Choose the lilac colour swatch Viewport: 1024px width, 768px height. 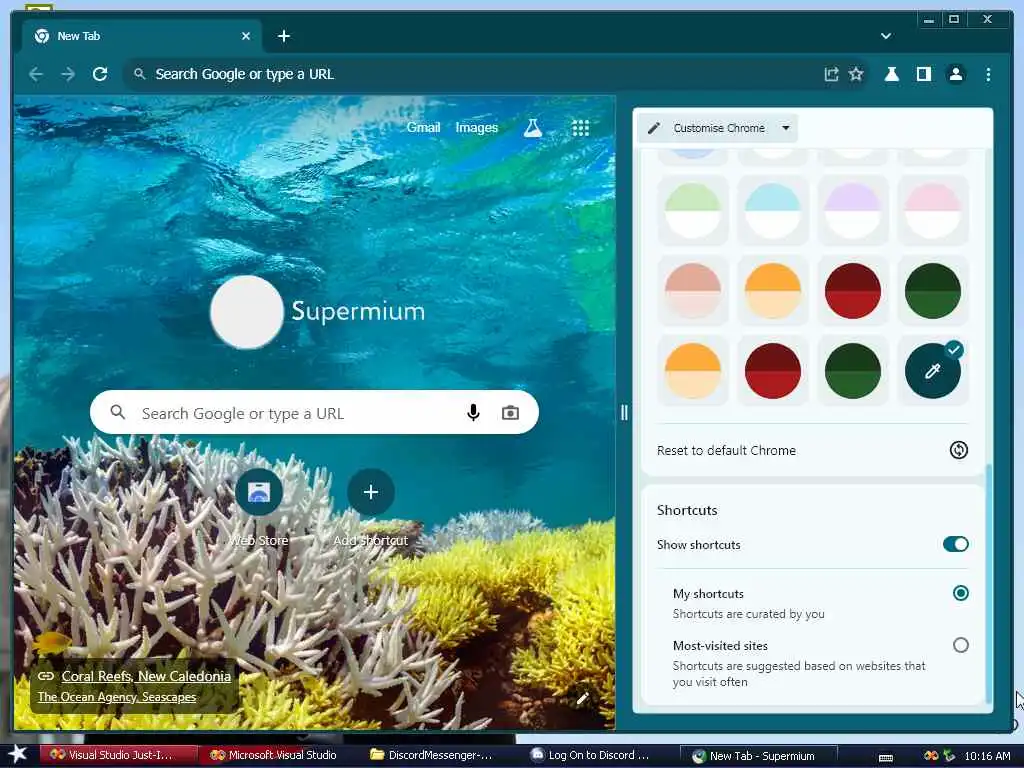pos(852,211)
